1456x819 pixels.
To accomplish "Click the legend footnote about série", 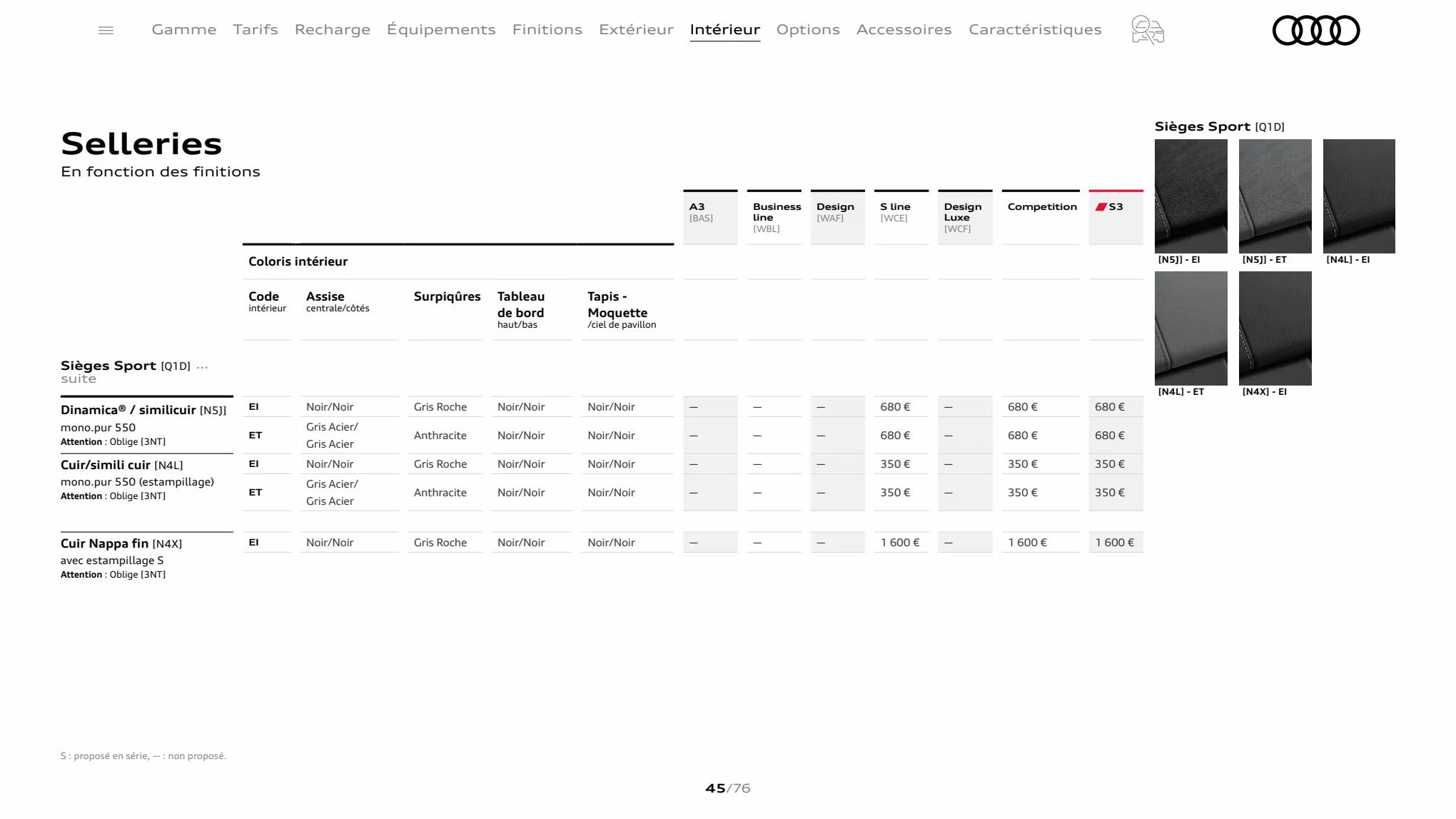I will pos(143,755).
